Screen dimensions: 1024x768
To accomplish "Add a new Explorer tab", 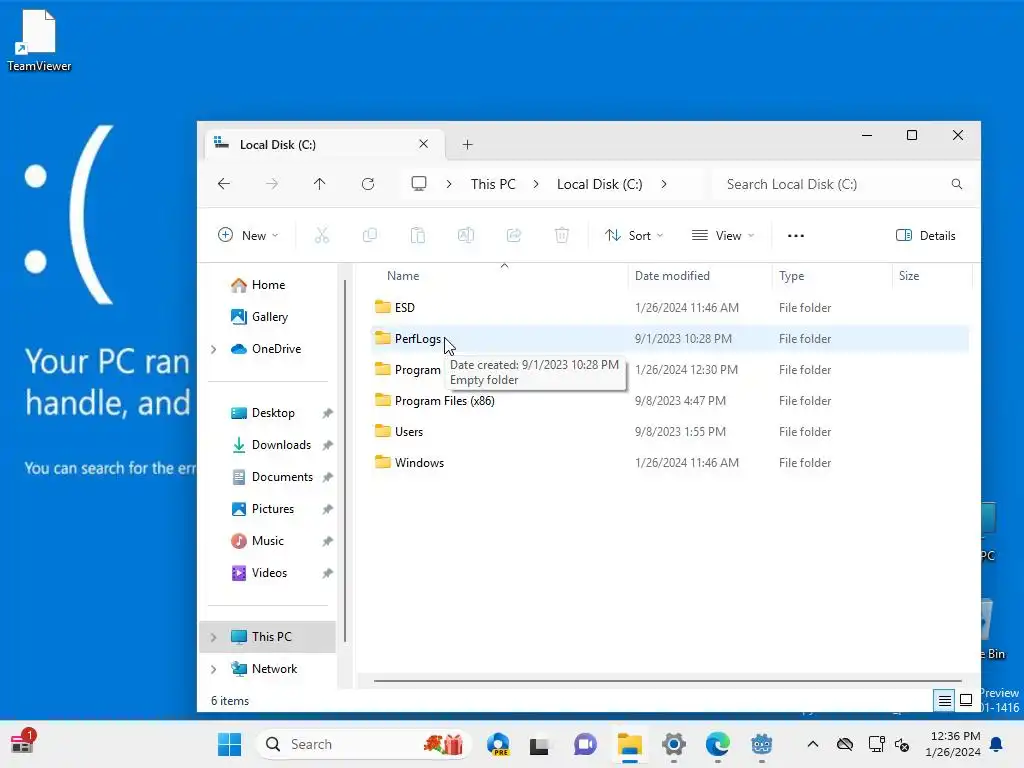I will tap(468, 144).
